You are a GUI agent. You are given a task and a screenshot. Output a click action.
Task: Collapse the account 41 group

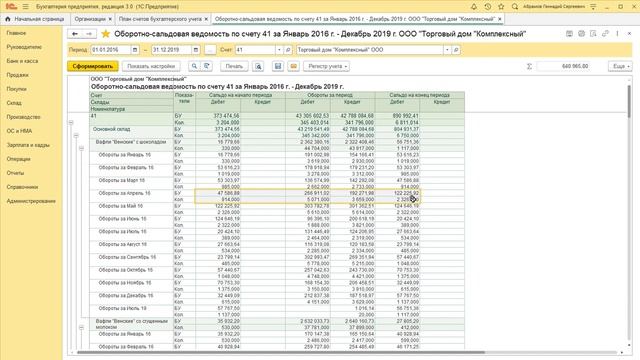pyautogui.click(x=71, y=122)
